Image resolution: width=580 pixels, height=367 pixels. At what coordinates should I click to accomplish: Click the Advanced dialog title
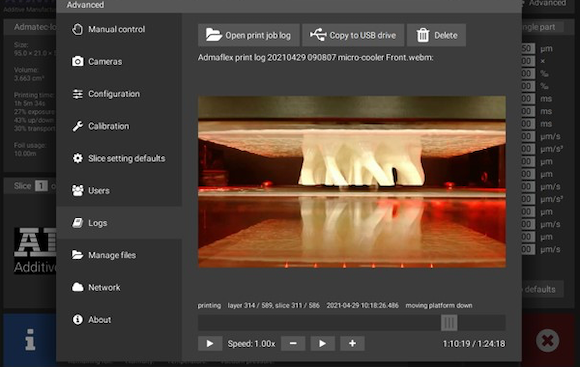(x=85, y=5)
